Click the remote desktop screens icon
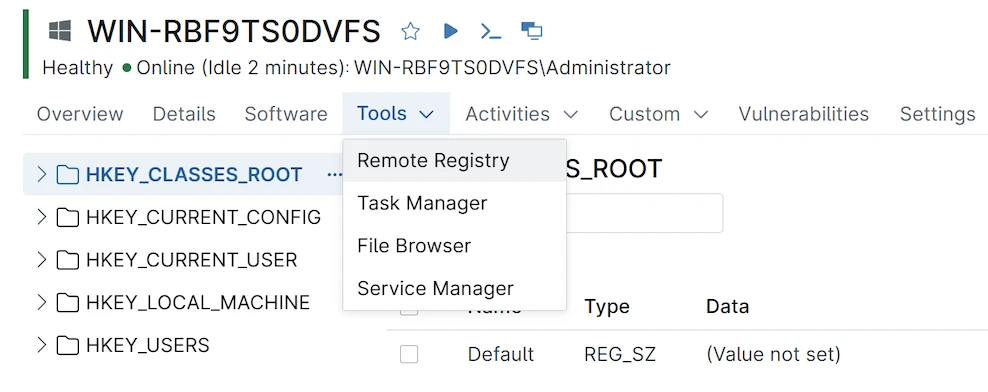988x392 pixels. [x=532, y=31]
